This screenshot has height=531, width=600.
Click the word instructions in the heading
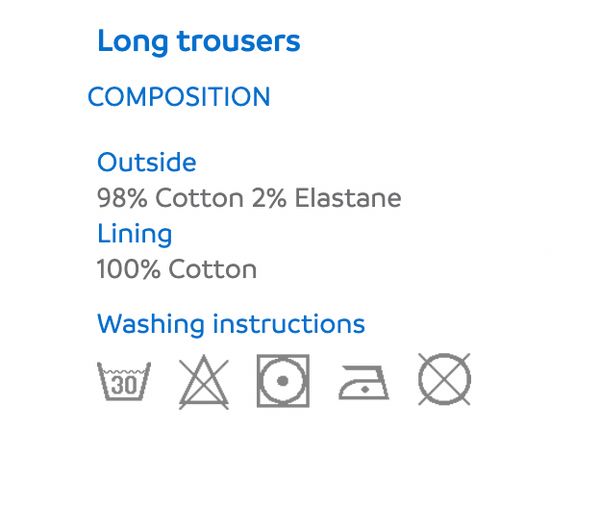click(x=289, y=324)
